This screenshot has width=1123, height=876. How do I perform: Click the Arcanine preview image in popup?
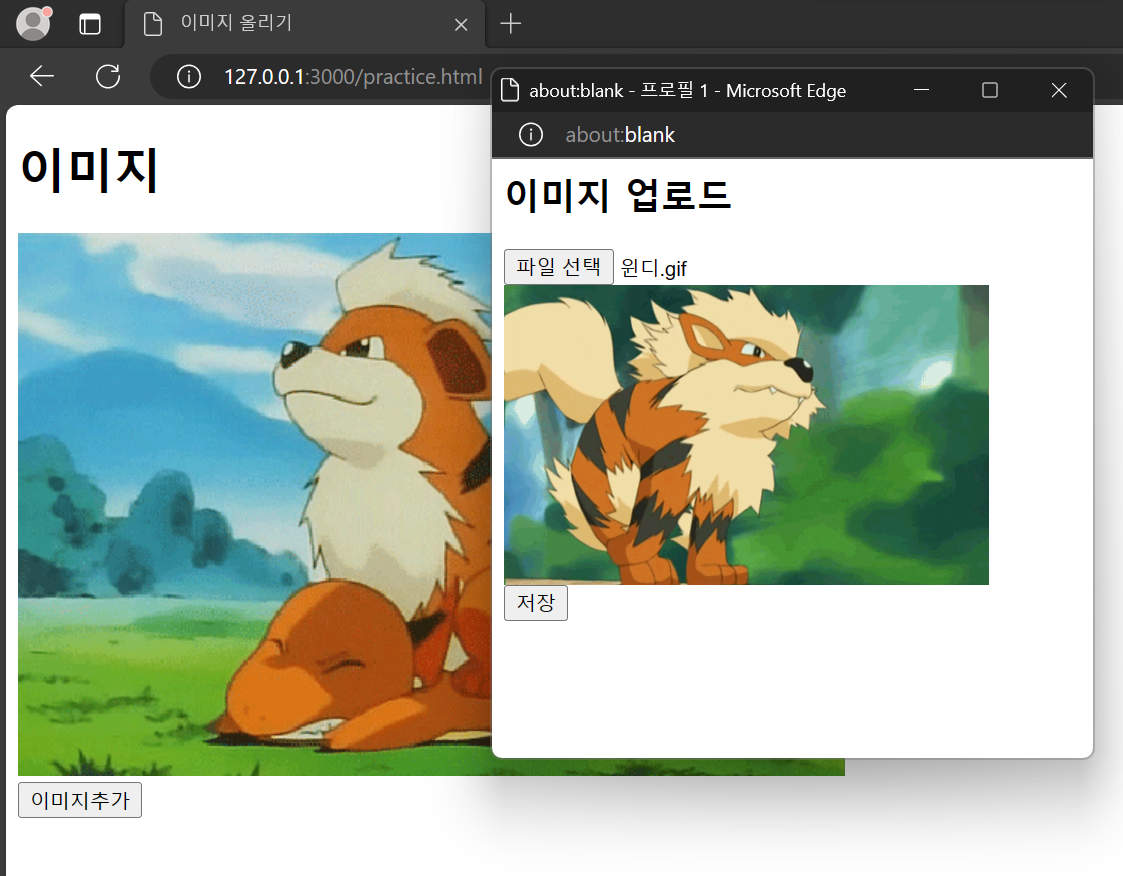746,435
